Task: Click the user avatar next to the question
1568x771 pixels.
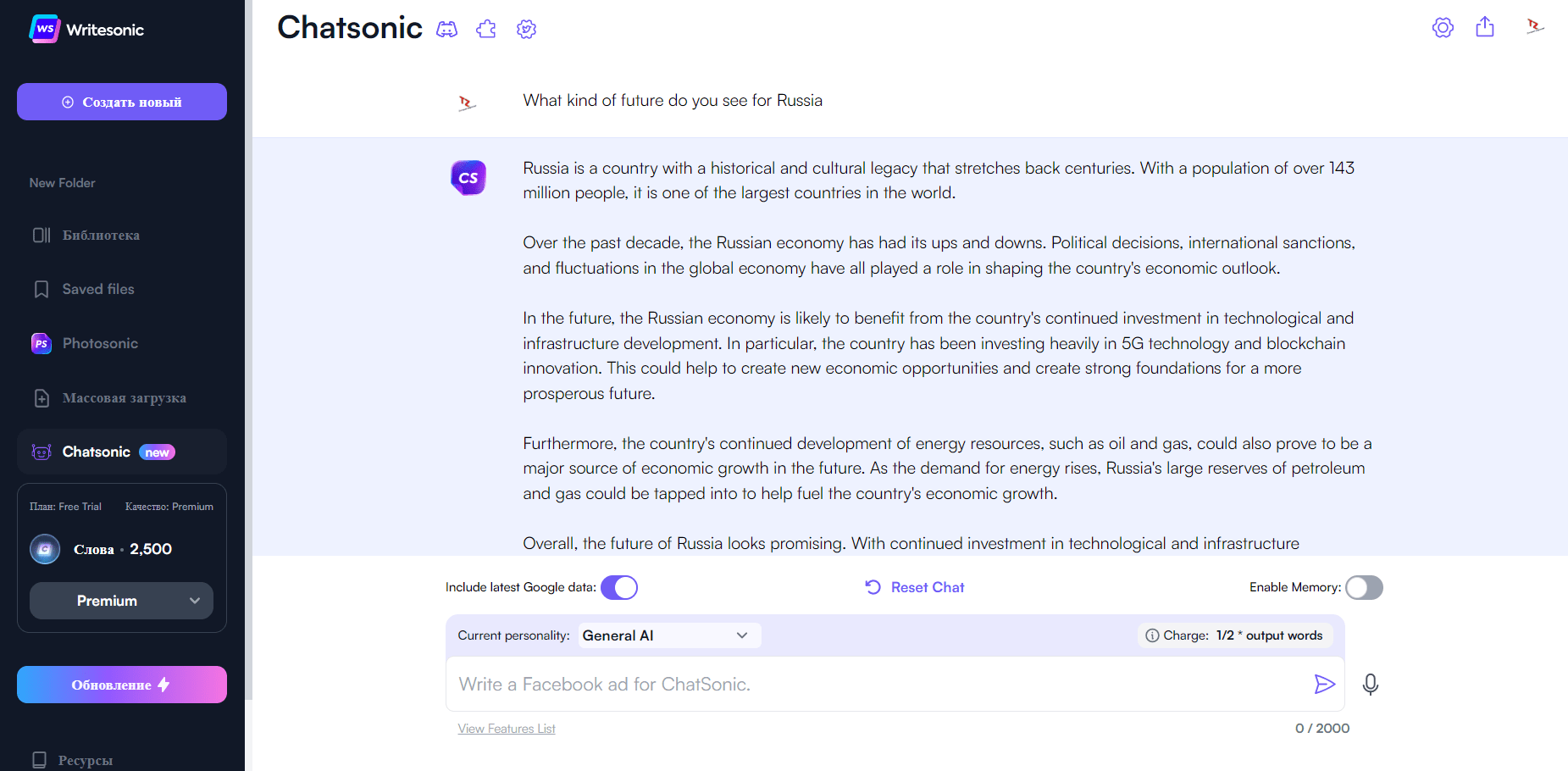Action: [467, 103]
